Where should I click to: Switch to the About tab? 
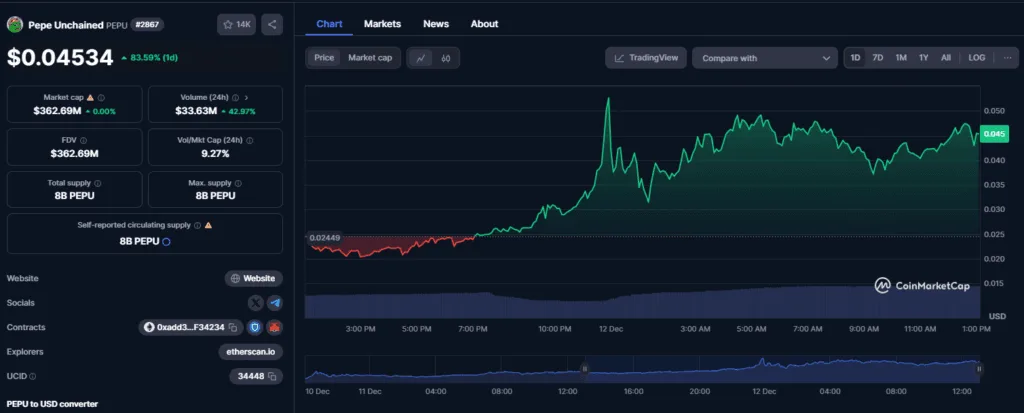click(485, 24)
